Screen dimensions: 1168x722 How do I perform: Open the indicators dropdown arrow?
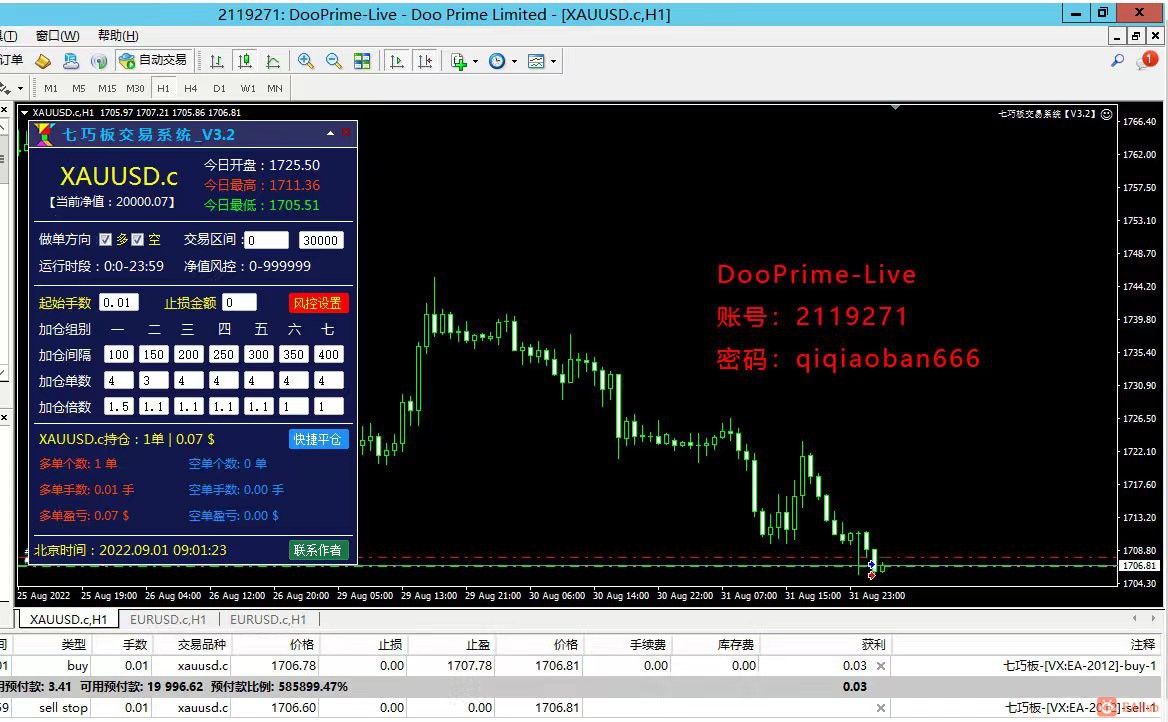tap(475, 62)
